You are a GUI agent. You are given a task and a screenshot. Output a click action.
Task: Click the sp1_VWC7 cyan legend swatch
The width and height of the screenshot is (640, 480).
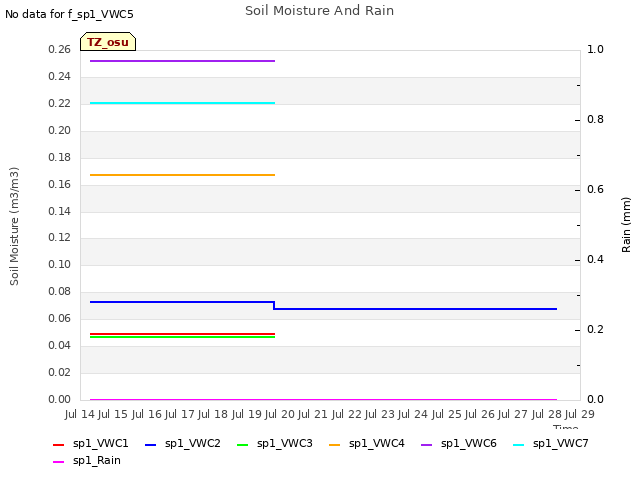[518, 444]
